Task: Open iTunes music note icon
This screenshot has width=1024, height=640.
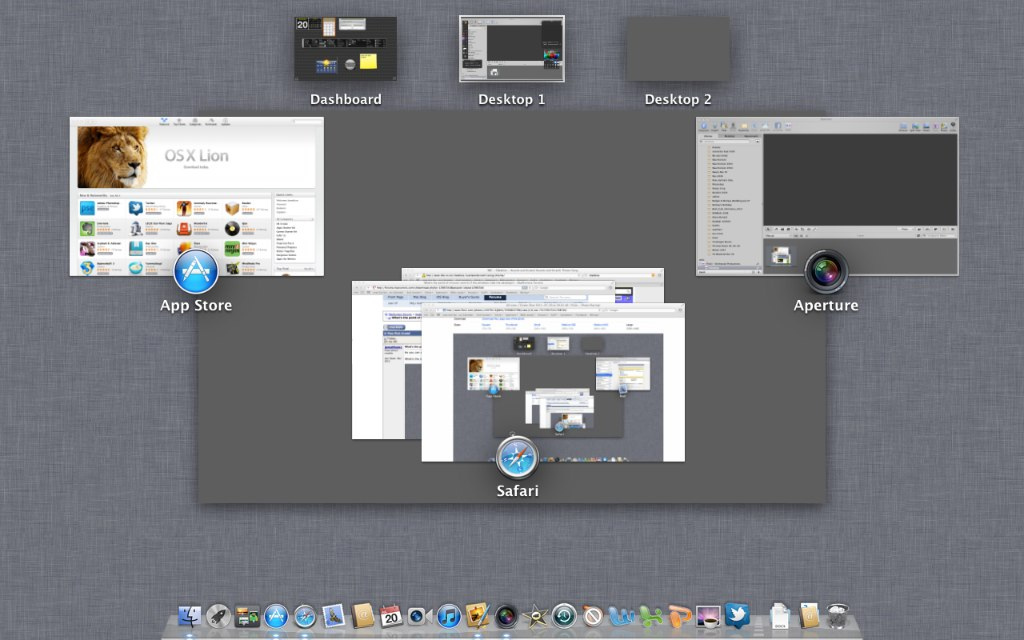Action: coord(449,616)
